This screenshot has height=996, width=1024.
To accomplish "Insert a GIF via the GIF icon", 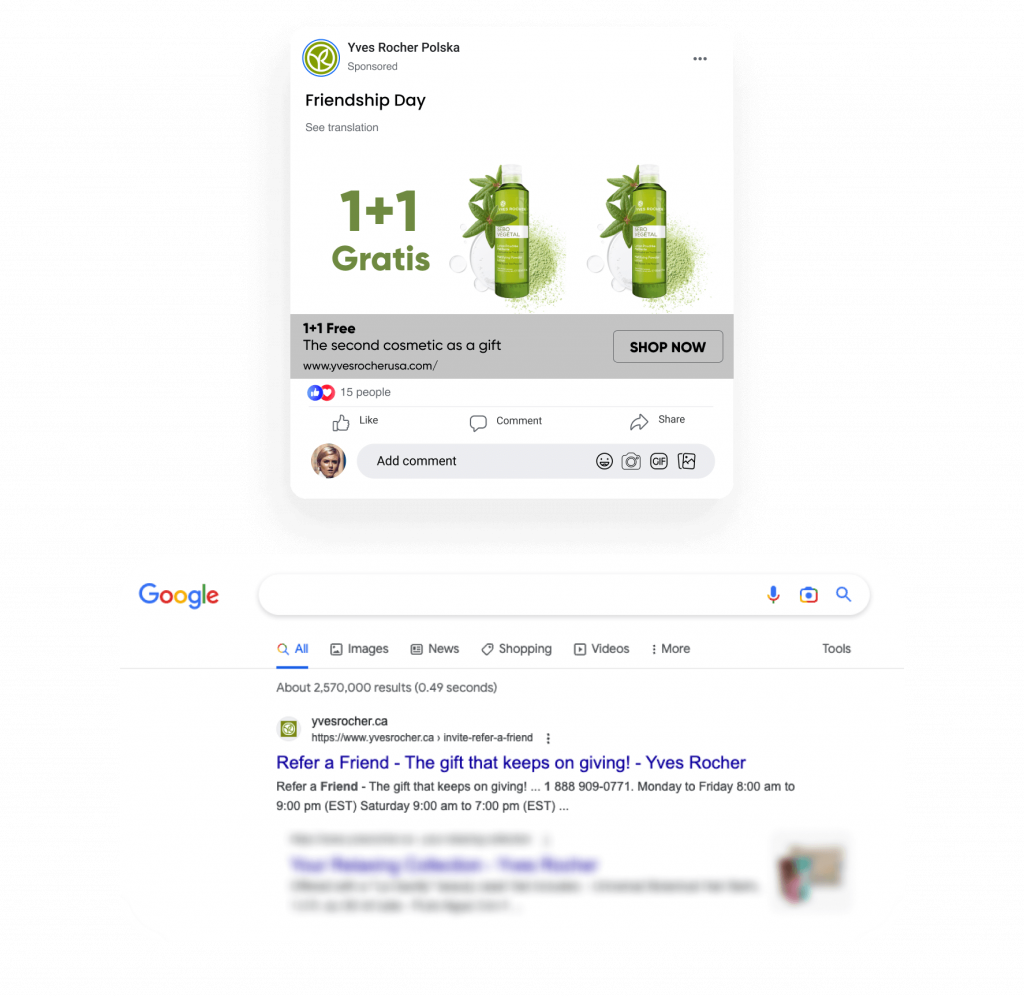I will click(659, 461).
